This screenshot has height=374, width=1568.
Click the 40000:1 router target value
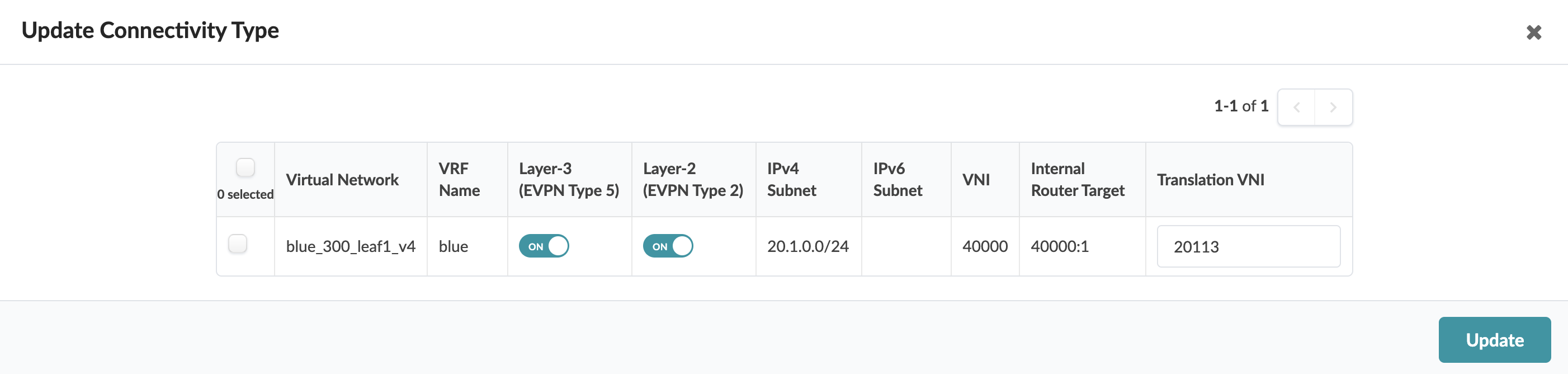tap(1059, 246)
